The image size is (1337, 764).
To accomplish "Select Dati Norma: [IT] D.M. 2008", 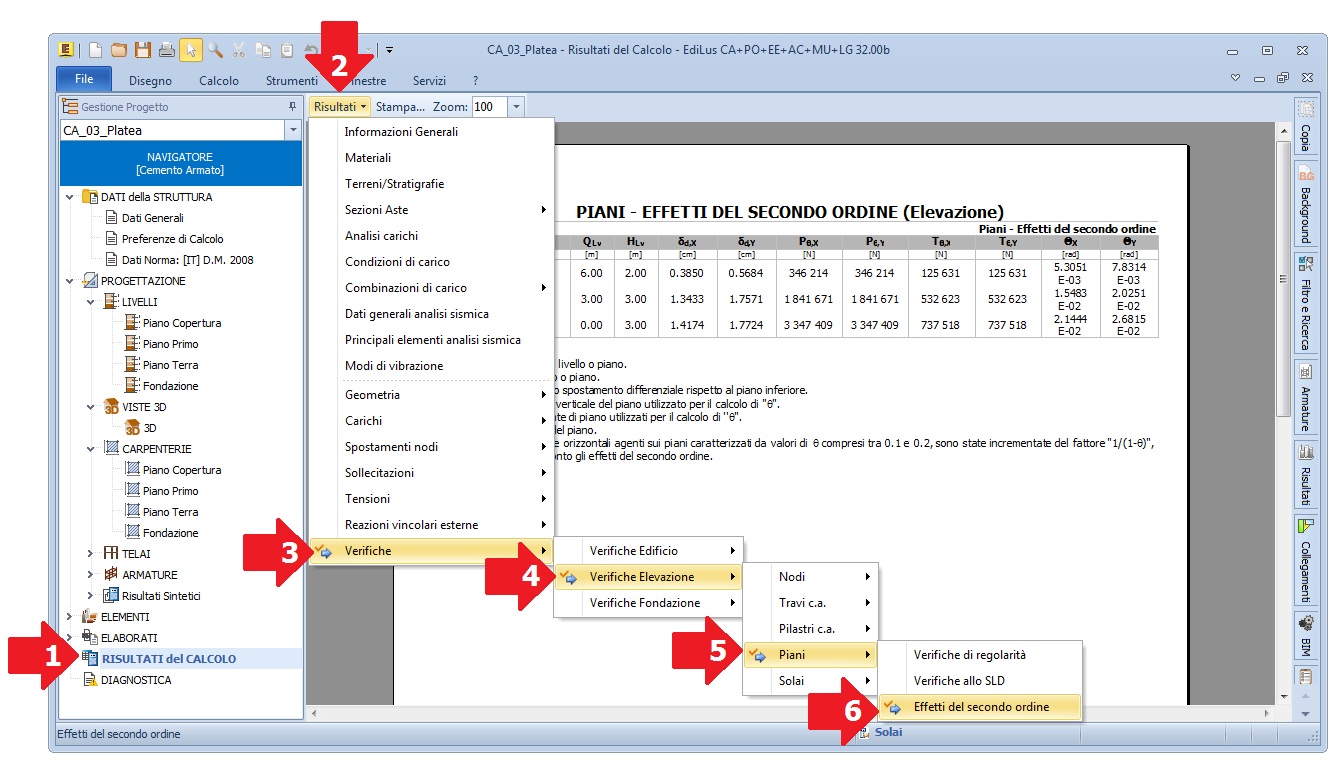I will [187, 260].
